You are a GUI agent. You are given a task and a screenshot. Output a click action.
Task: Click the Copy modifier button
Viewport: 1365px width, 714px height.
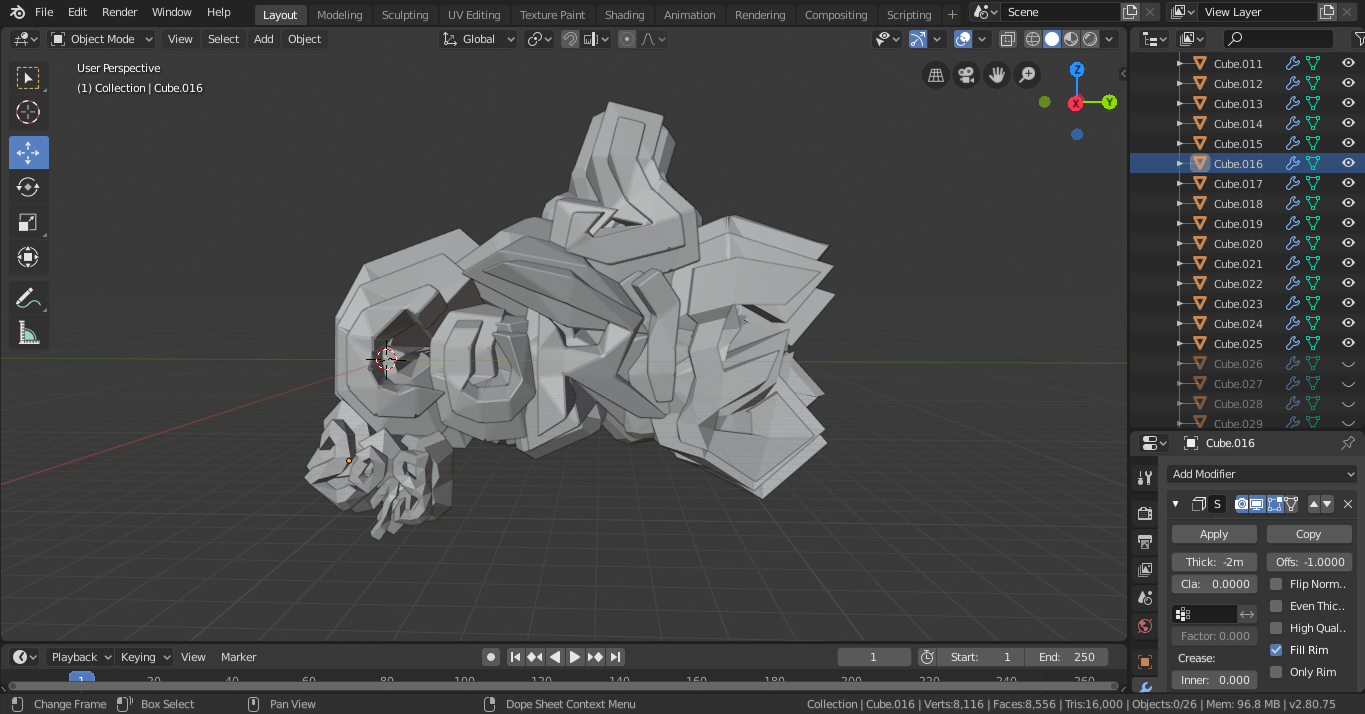click(1308, 534)
